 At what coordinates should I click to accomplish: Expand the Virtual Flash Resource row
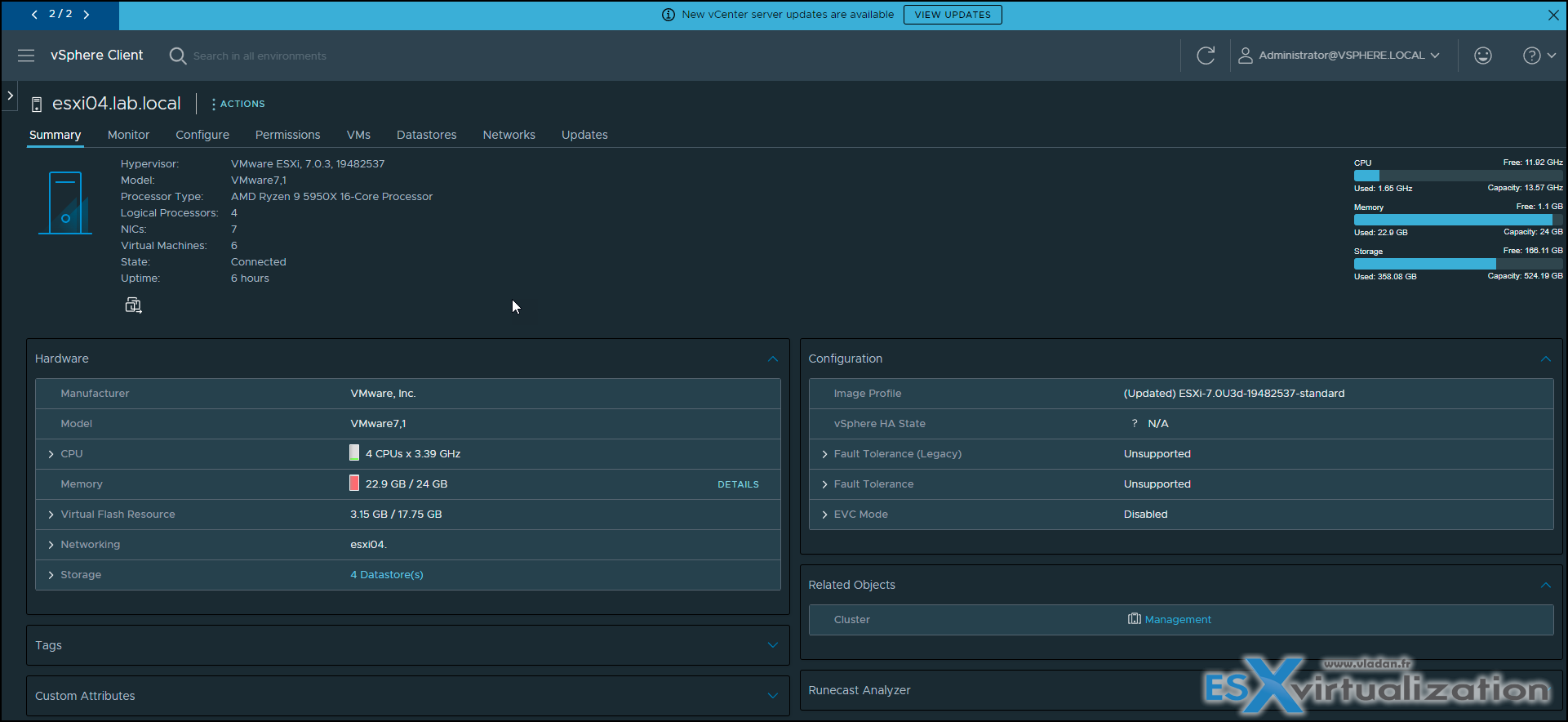(51, 515)
